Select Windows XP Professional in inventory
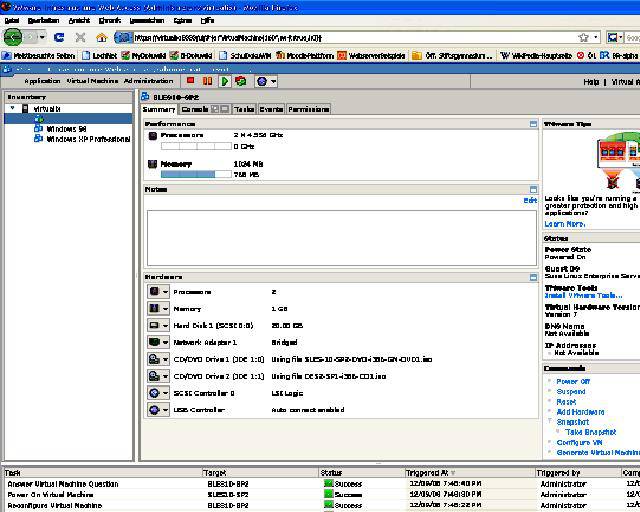This screenshot has width=640, height=512. [x=88, y=139]
